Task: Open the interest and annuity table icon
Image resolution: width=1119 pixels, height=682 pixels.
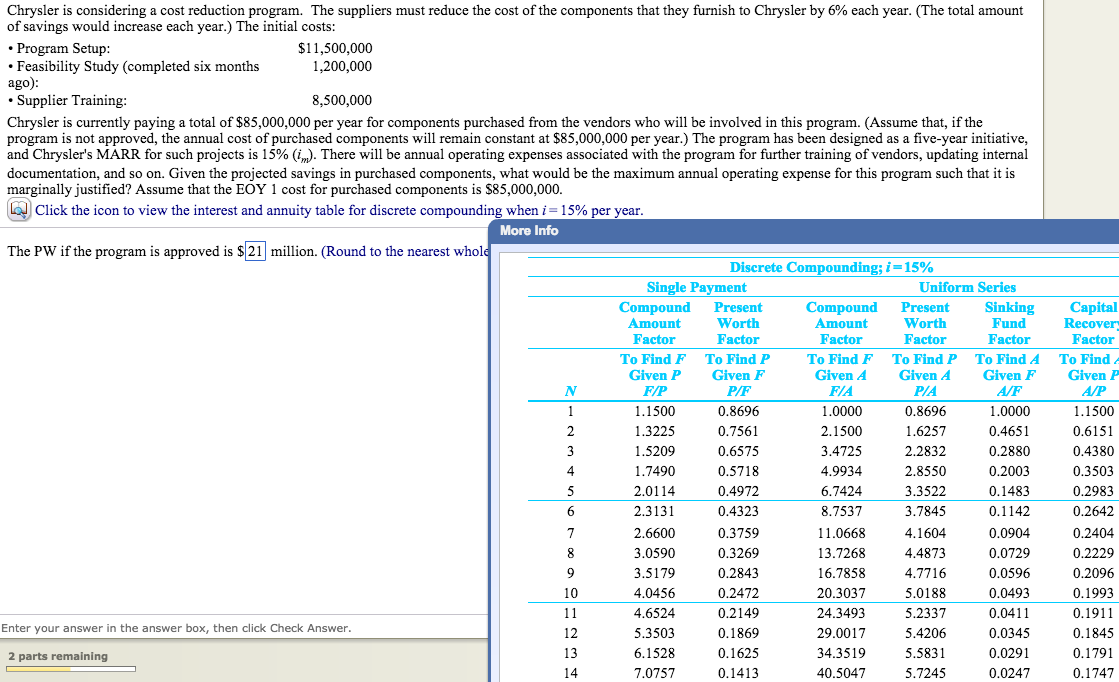Action: pyautogui.click(x=19, y=210)
